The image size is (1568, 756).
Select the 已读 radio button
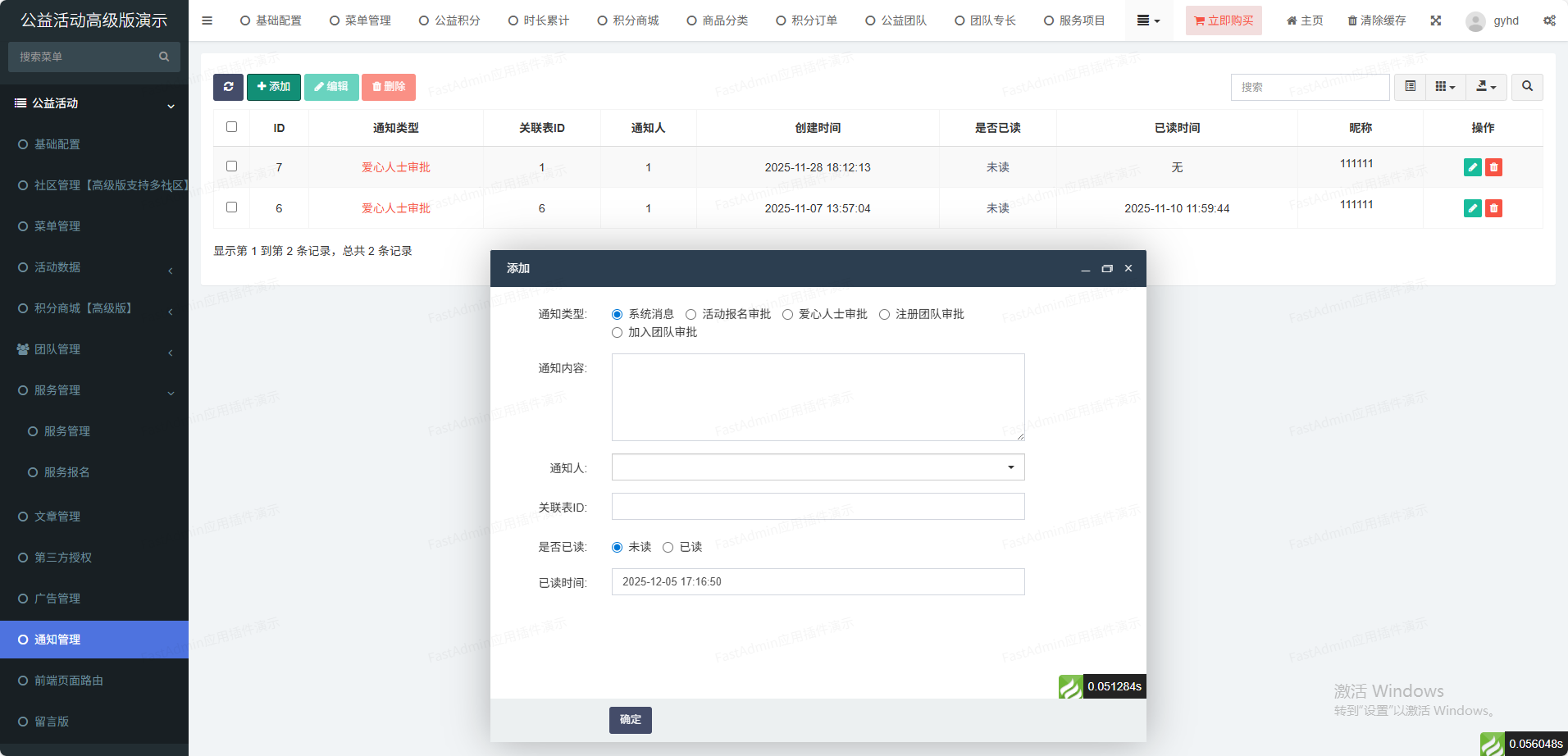coord(668,548)
